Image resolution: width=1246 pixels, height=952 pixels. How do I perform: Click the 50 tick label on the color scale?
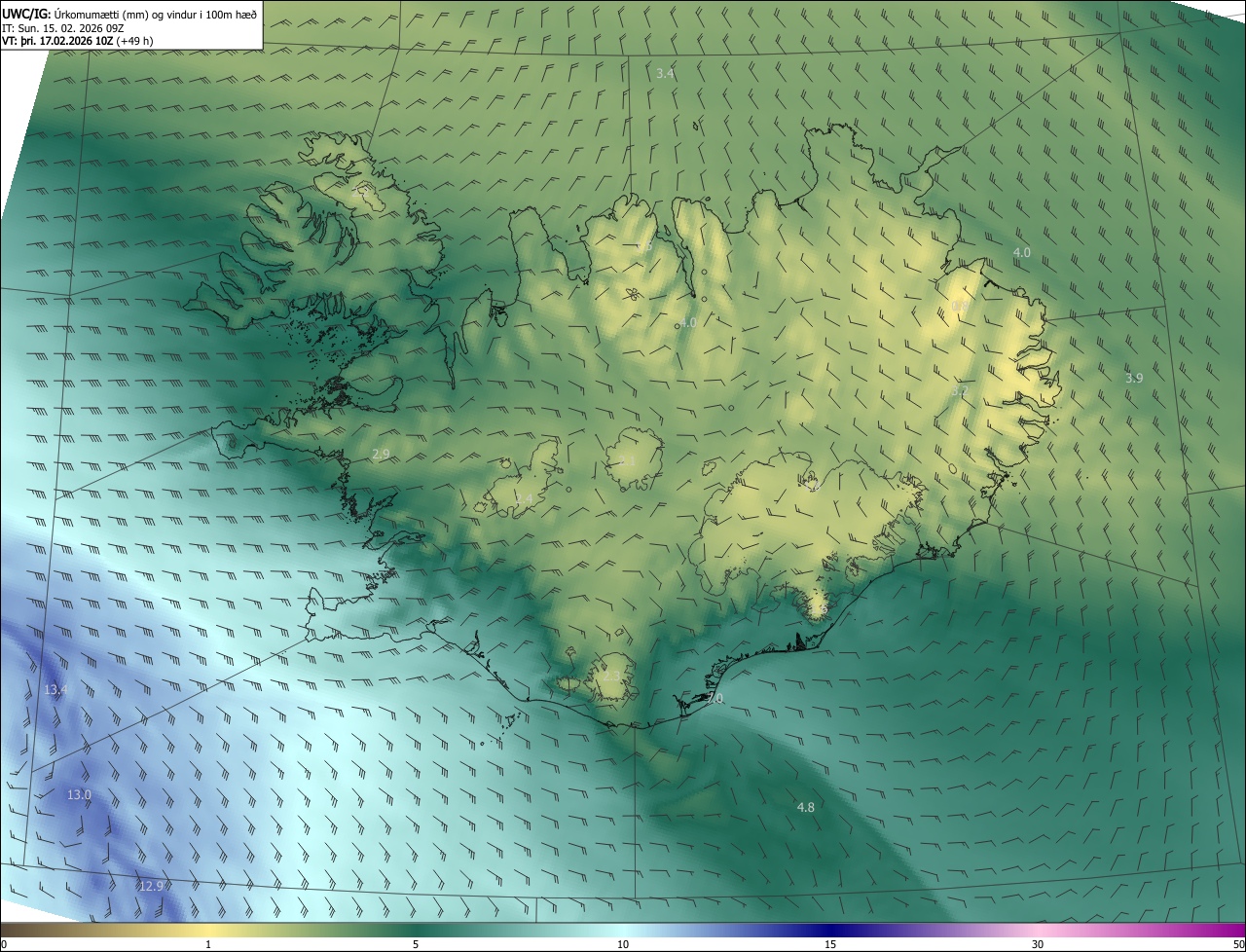(x=1238, y=945)
